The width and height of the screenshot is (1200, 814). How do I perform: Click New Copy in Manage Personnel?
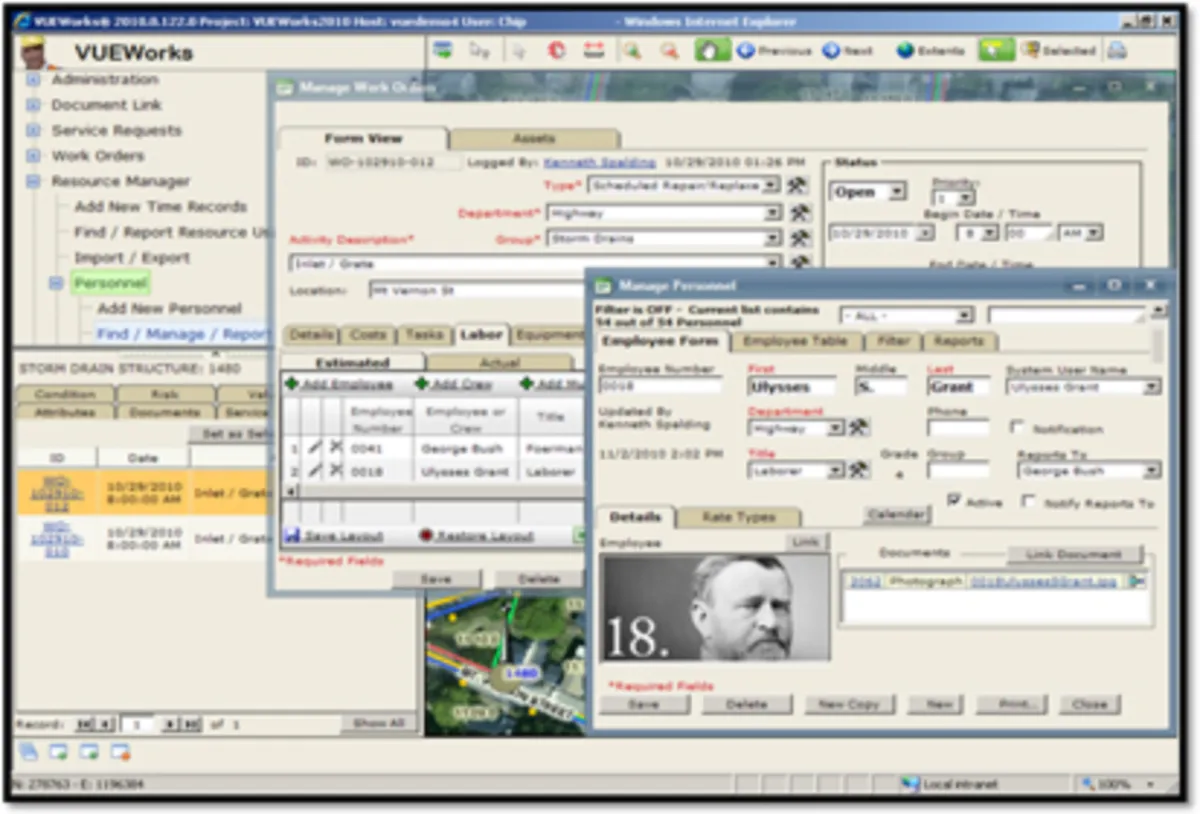pos(849,704)
